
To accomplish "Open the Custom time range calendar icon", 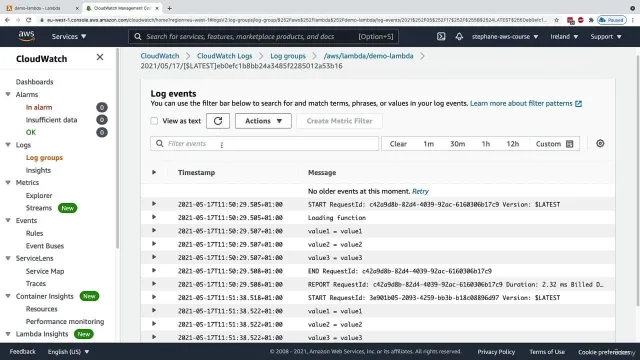I will click(570, 144).
